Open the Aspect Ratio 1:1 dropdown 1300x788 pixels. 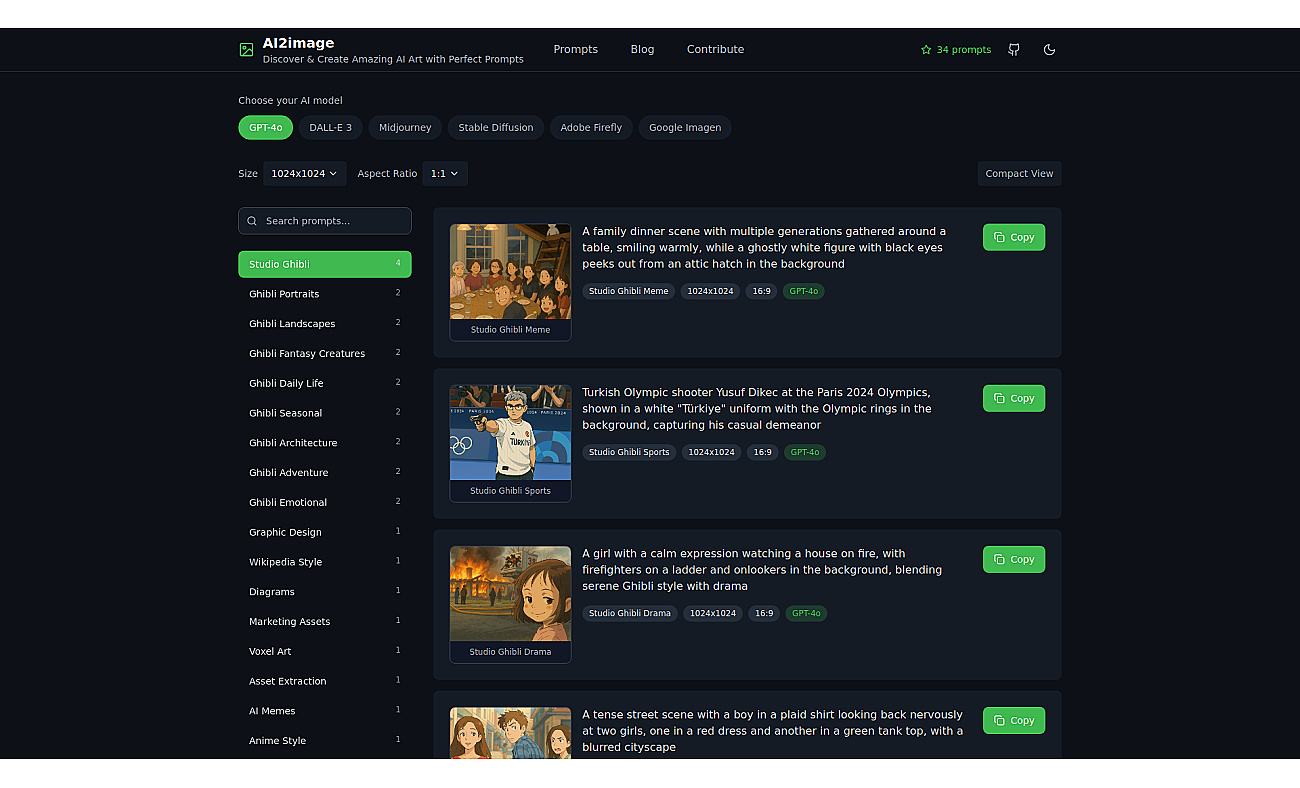coord(445,174)
